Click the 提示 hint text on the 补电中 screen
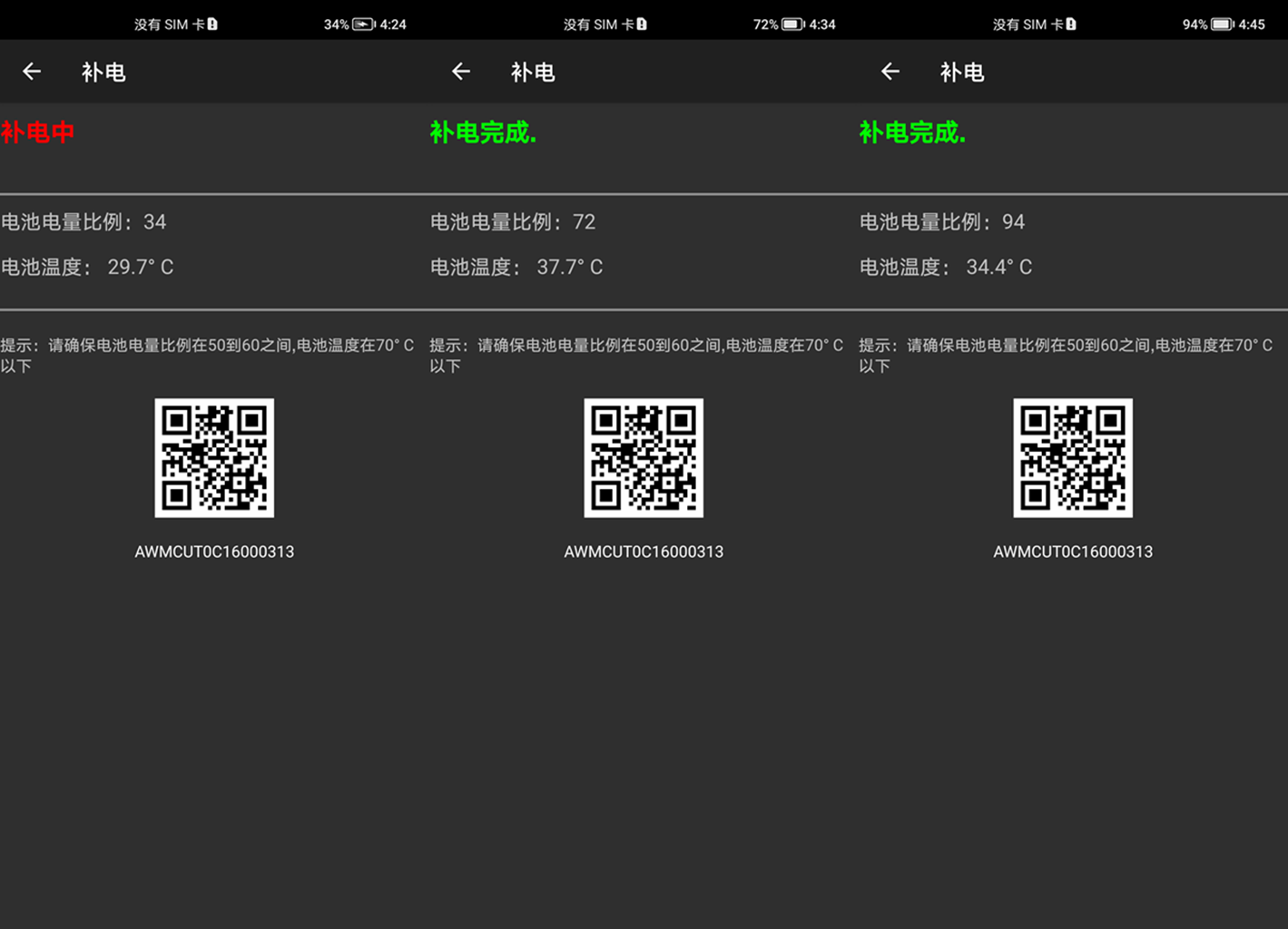This screenshot has width=1288, height=929. tap(207, 355)
